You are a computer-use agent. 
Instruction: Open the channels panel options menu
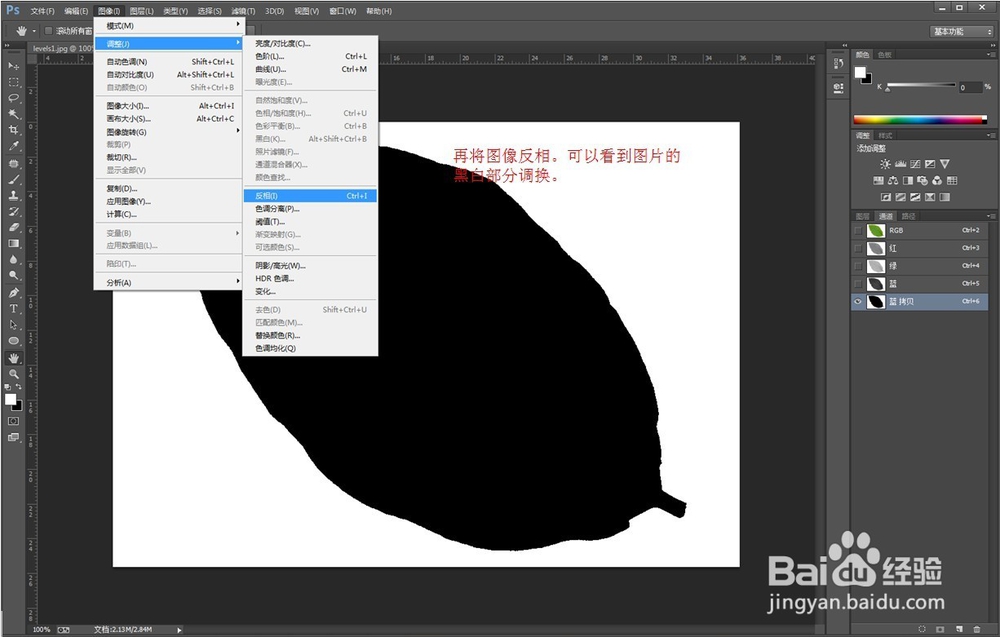(x=990, y=216)
